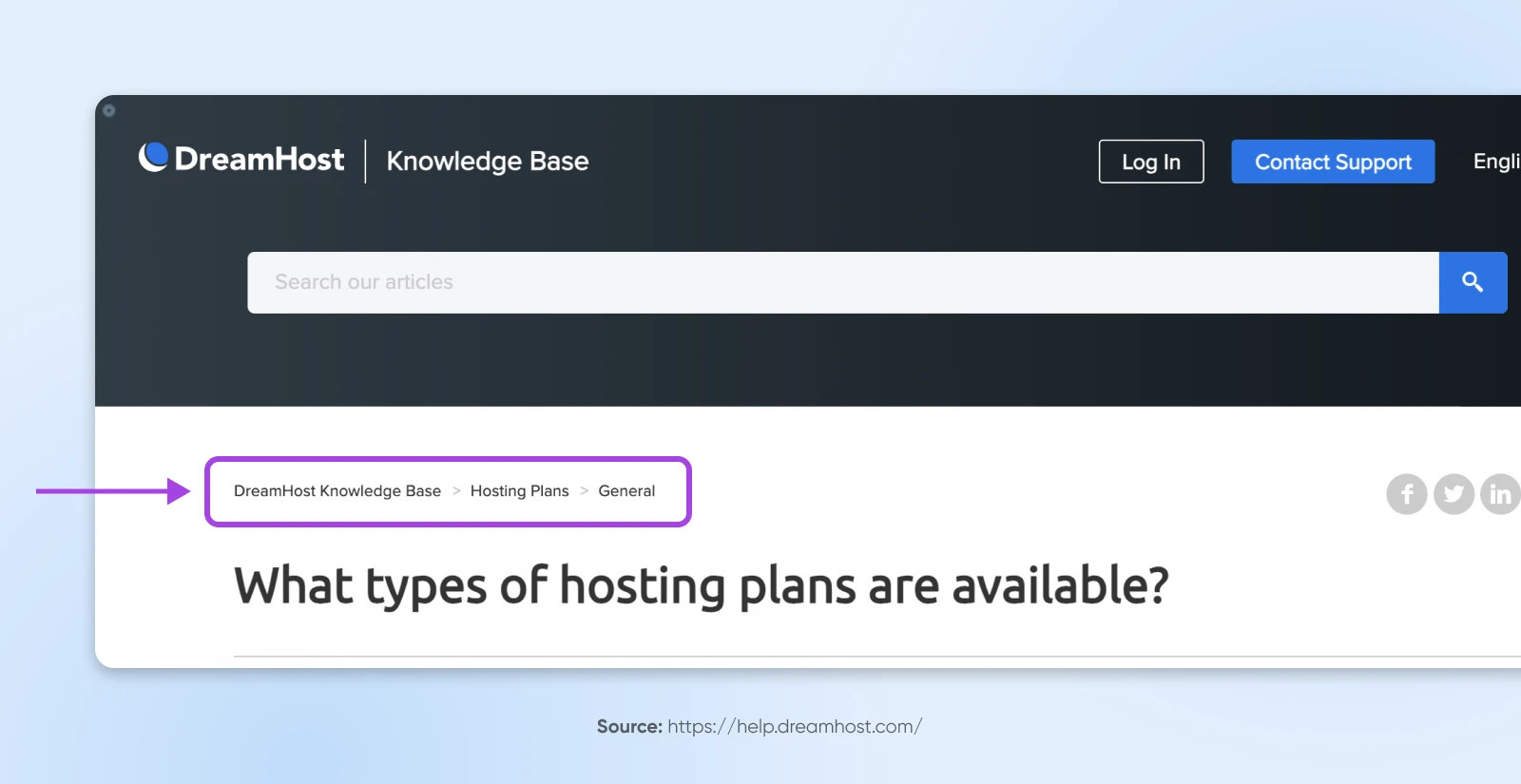Open the Hosting Plans breadcrumb
Screen dimensions: 1521x784
click(x=519, y=491)
